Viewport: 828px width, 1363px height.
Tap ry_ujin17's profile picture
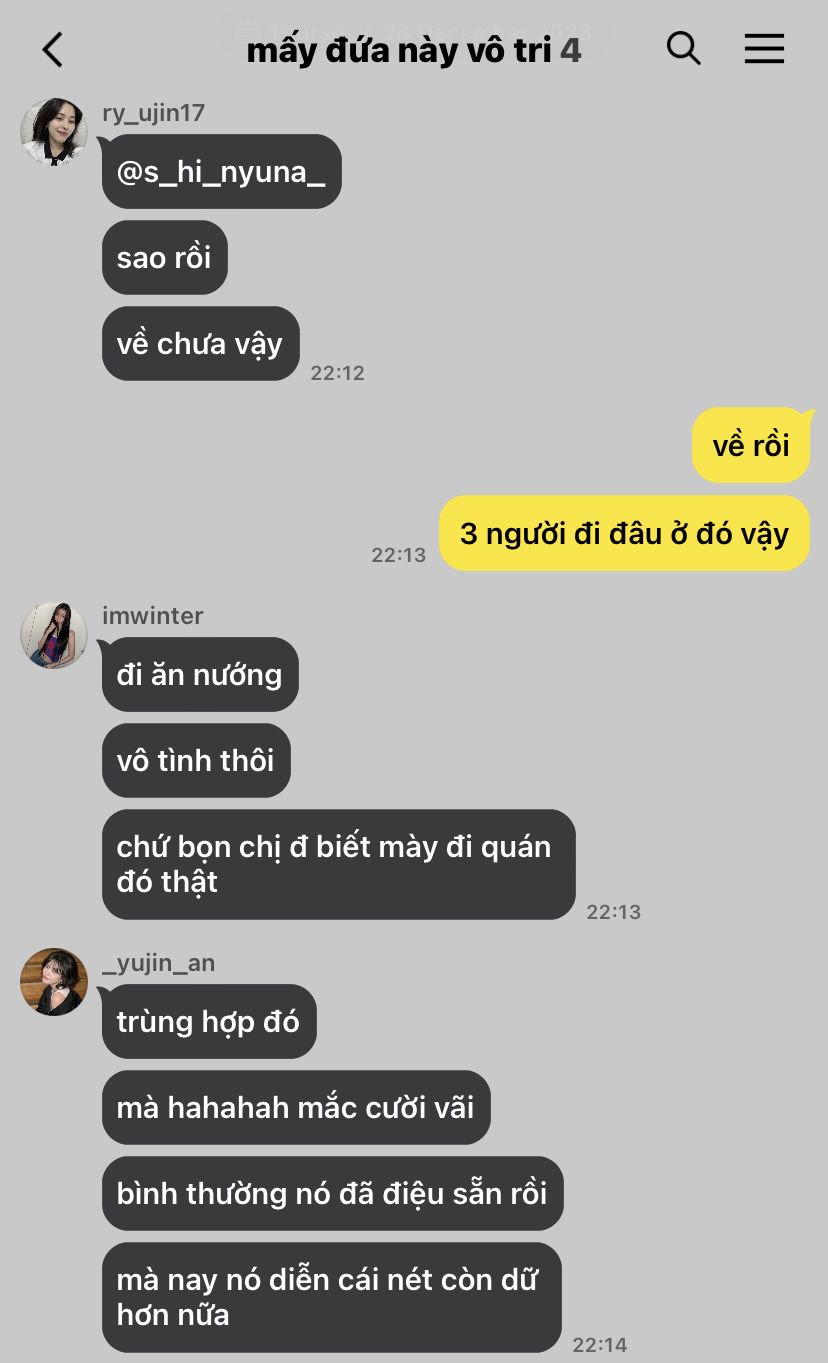pos(54,132)
